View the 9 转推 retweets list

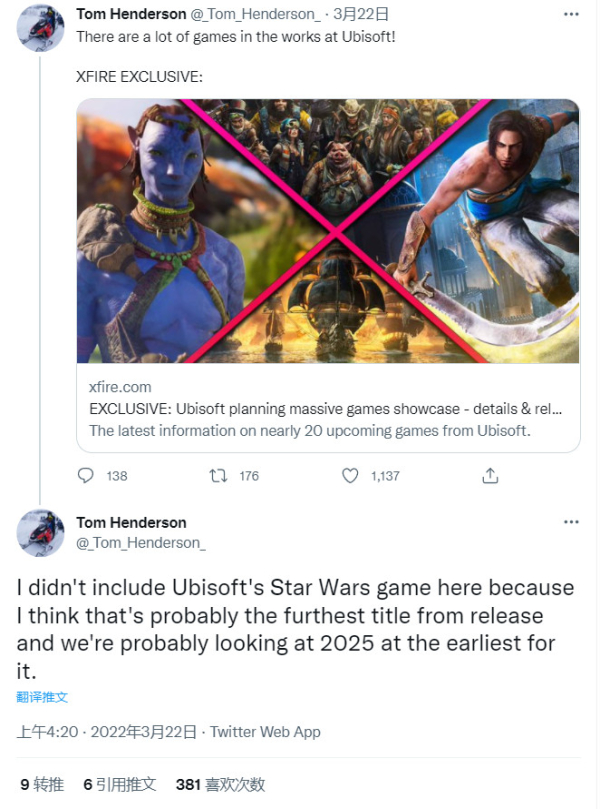(x=42, y=785)
